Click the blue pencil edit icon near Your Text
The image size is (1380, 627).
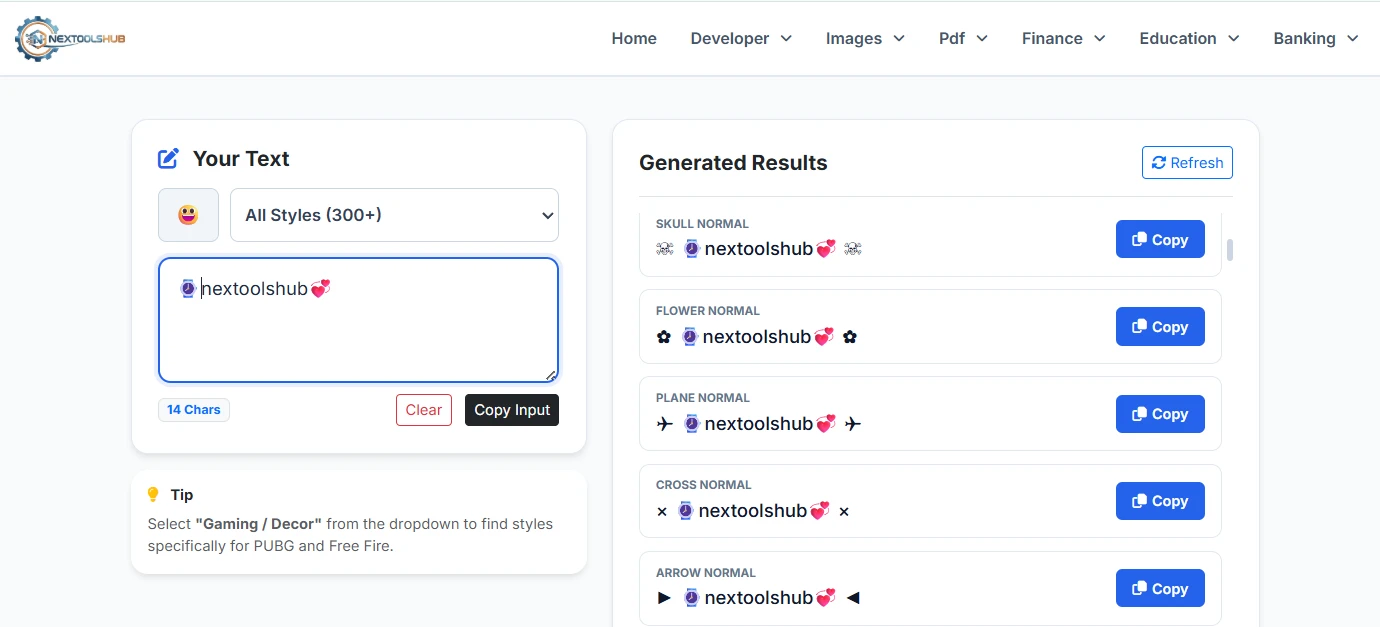click(x=166, y=157)
